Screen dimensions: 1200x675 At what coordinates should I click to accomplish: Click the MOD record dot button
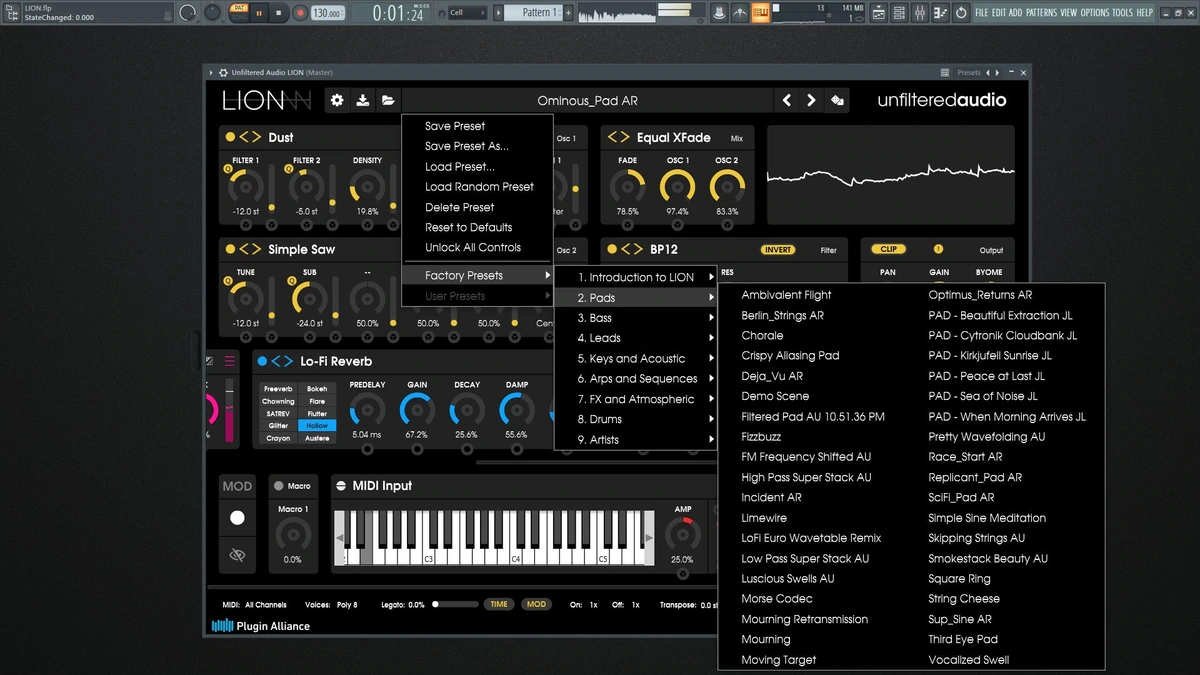[237, 518]
